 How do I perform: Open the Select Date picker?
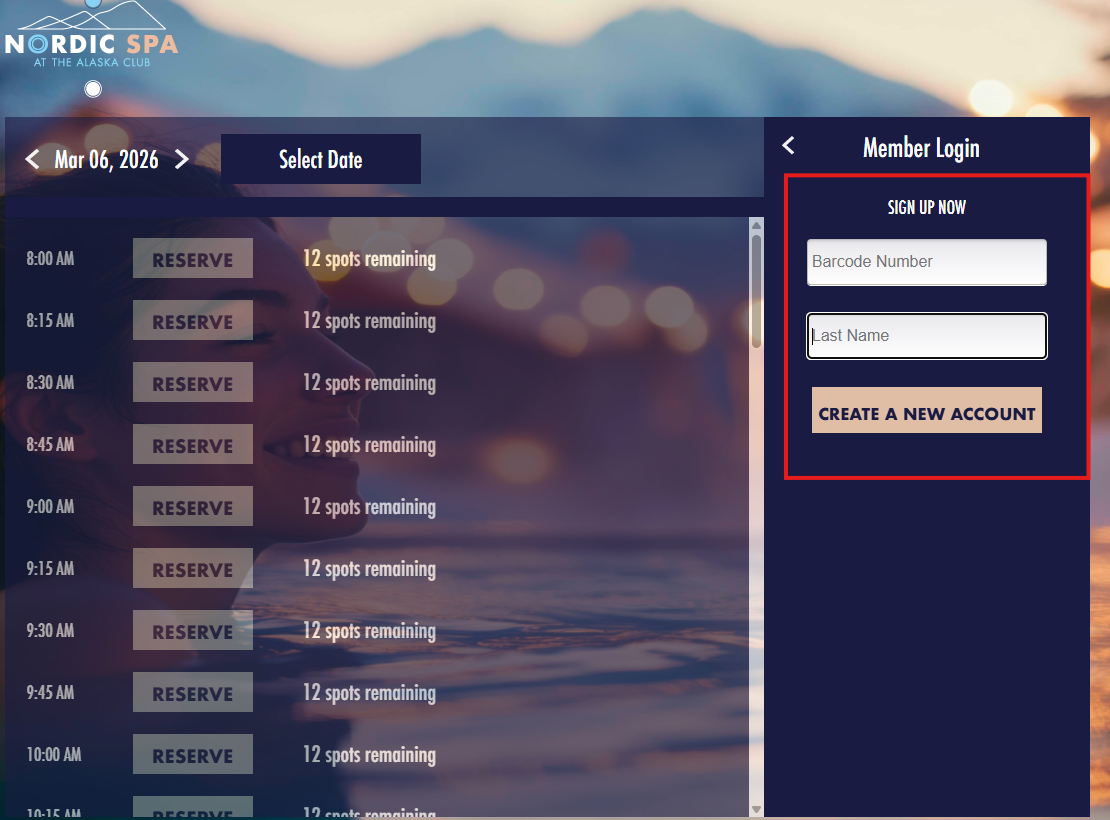(320, 160)
